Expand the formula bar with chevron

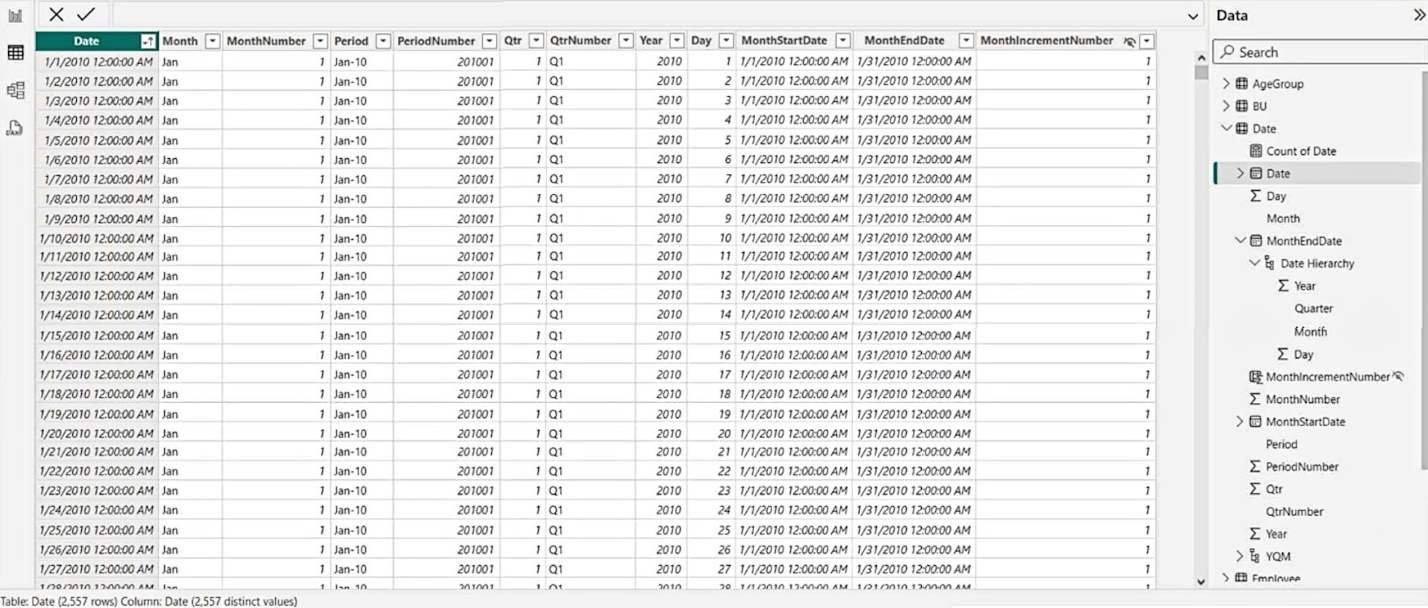1193,16
